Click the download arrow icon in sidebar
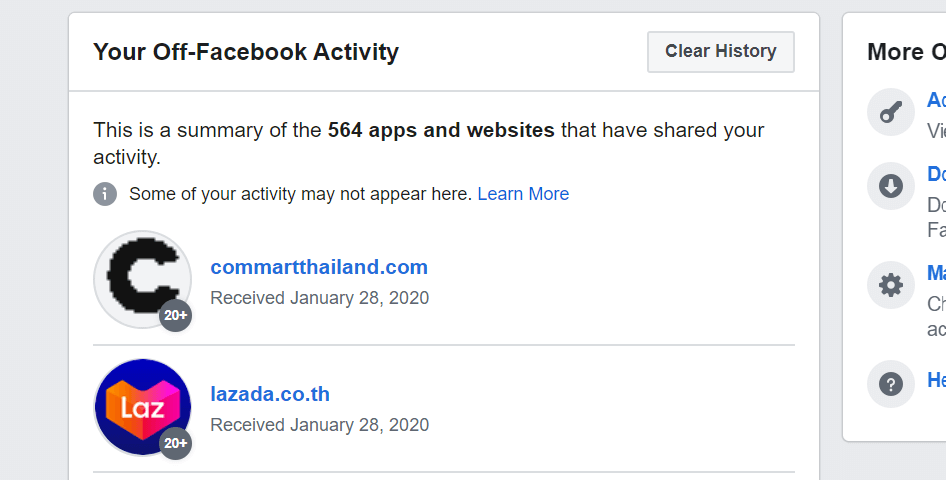 click(x=891, y=186)
